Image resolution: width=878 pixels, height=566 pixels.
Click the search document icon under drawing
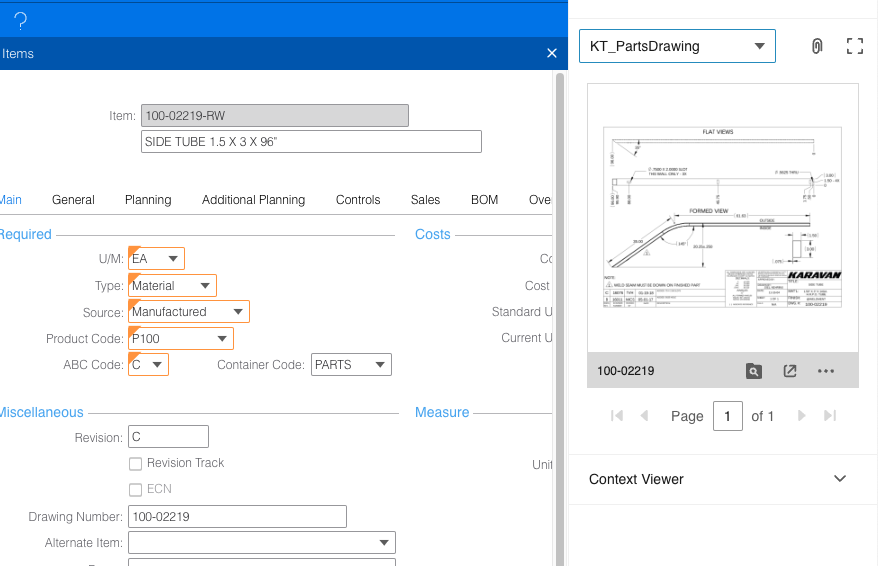pyautogui.click(x=754, y=371)
